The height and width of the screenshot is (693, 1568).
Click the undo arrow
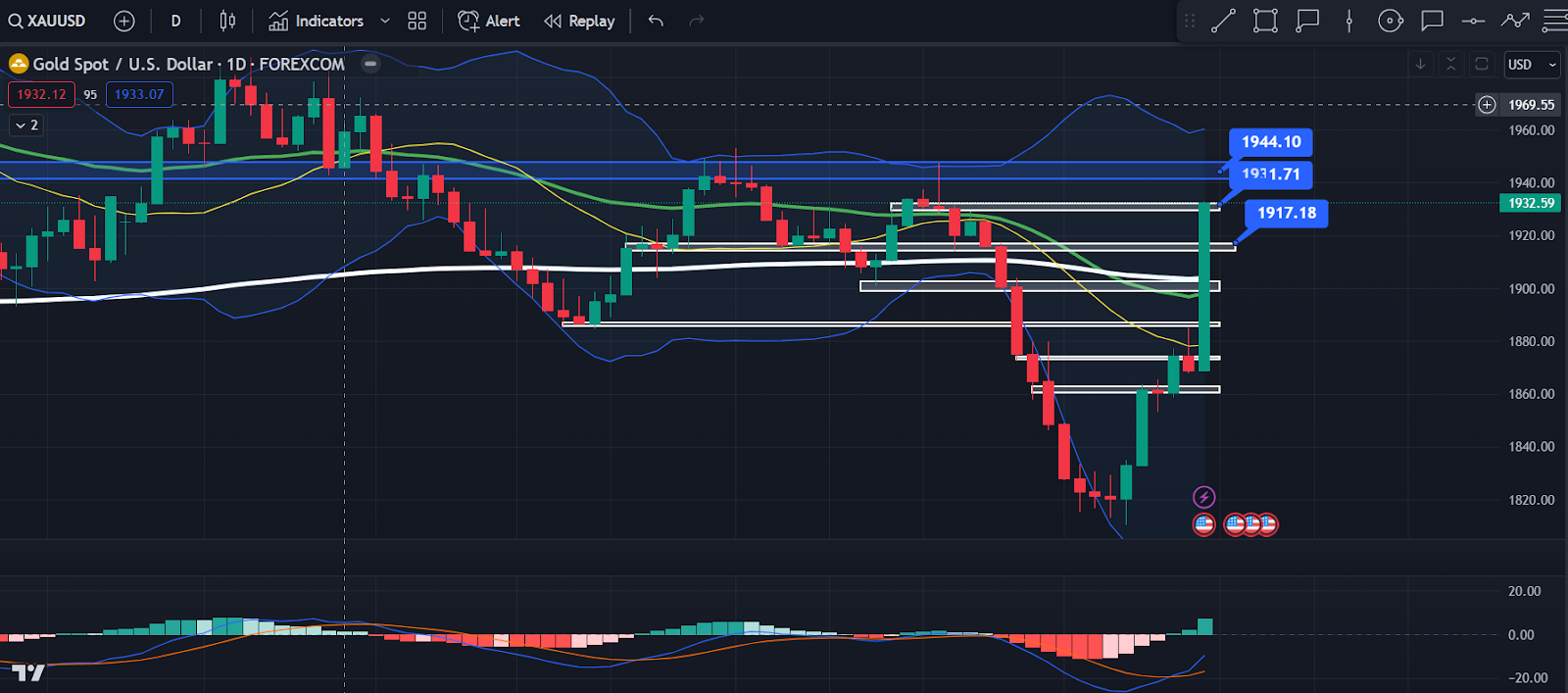tap(656, 21)
